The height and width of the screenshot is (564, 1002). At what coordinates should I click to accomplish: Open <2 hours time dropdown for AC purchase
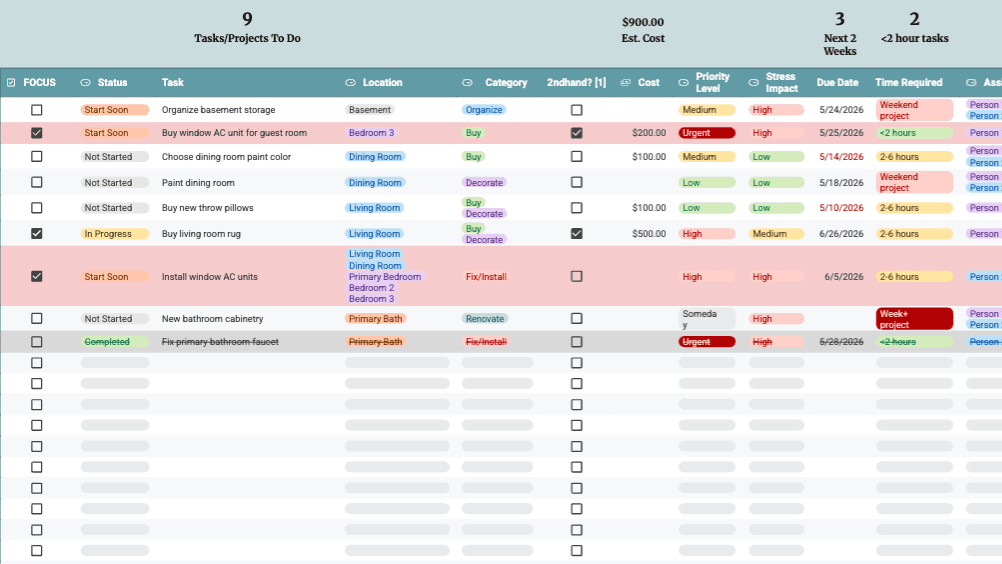pos(914,133)
